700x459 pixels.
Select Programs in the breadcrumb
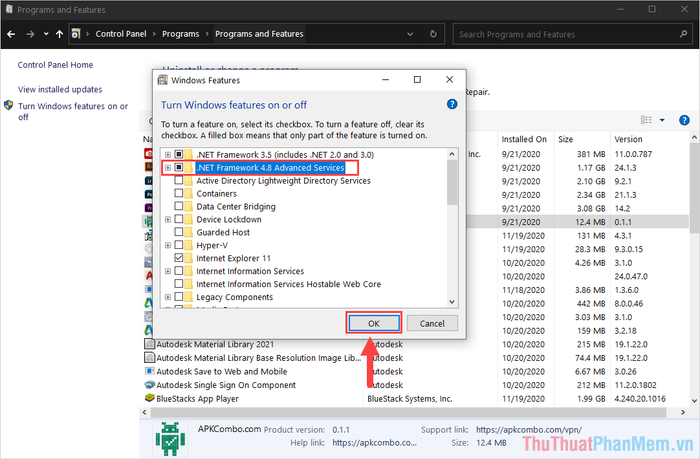(x=180, y=34)
